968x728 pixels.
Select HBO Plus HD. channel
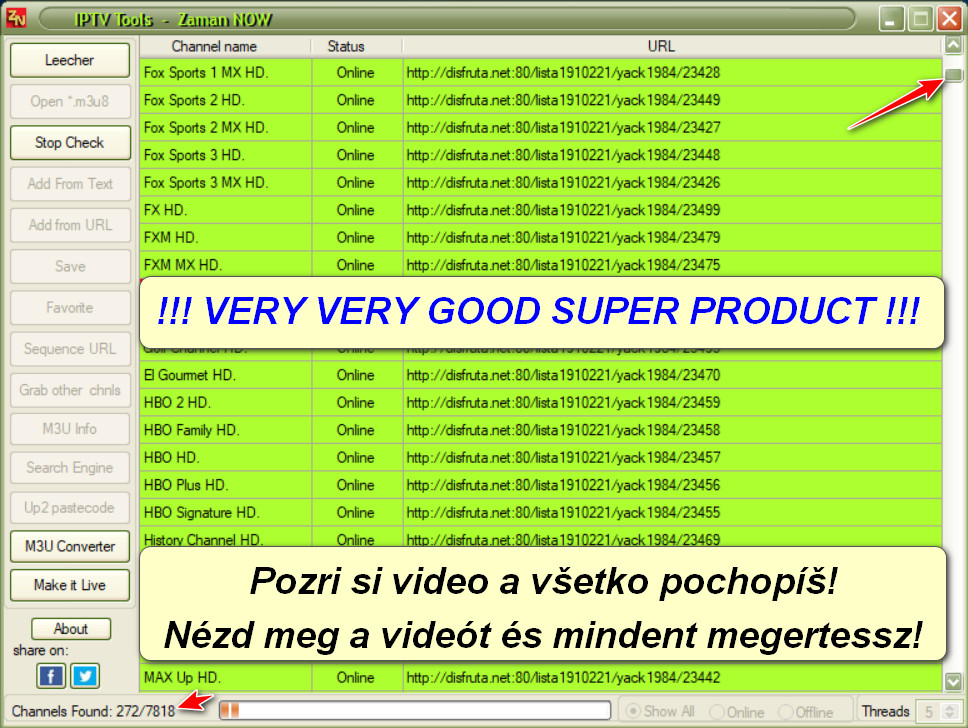pyautogui.click(x=540, y=485)
